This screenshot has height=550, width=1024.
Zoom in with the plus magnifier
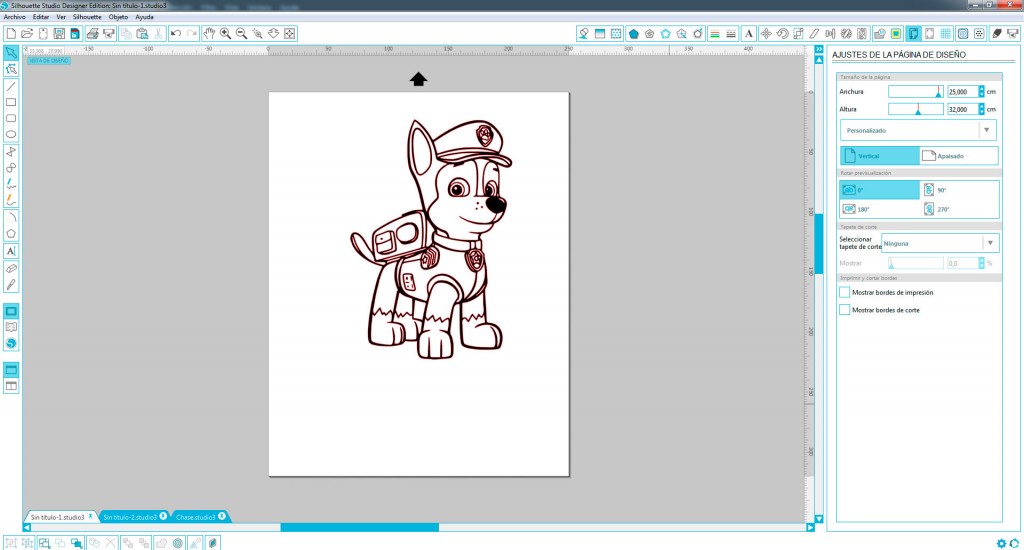click(225, 33)
